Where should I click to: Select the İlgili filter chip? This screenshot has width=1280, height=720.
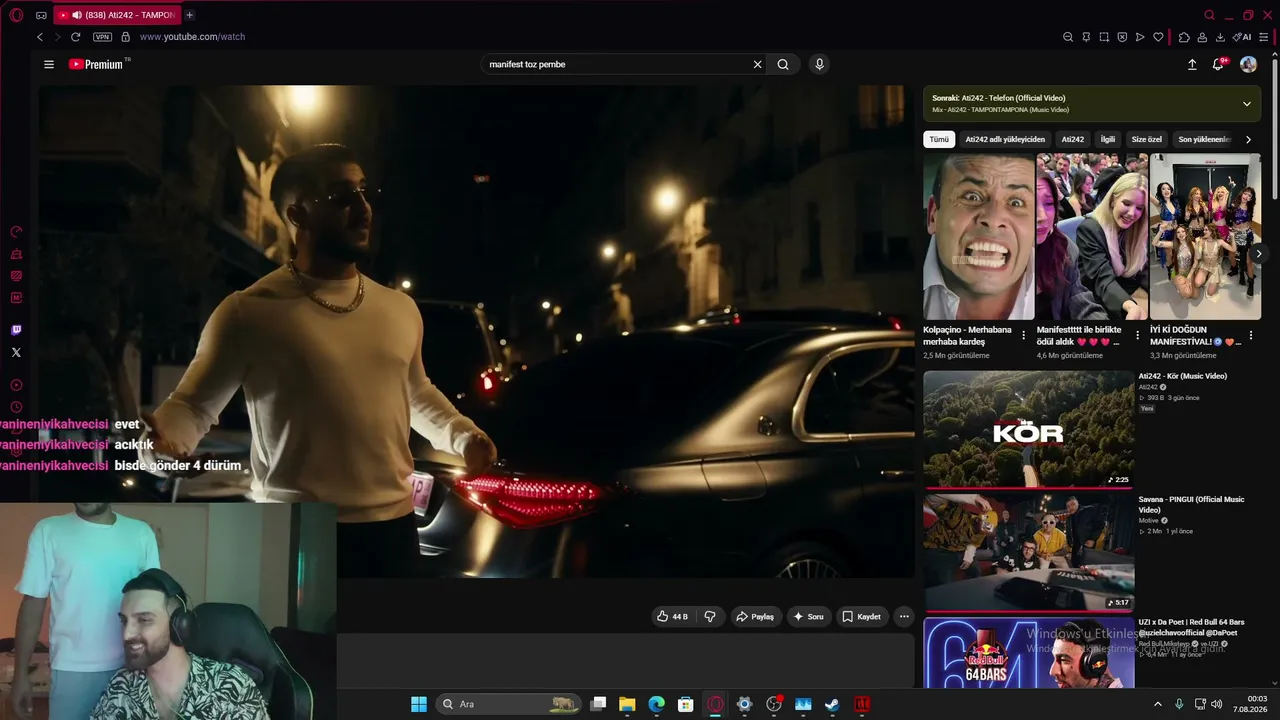click(1108, 139)
